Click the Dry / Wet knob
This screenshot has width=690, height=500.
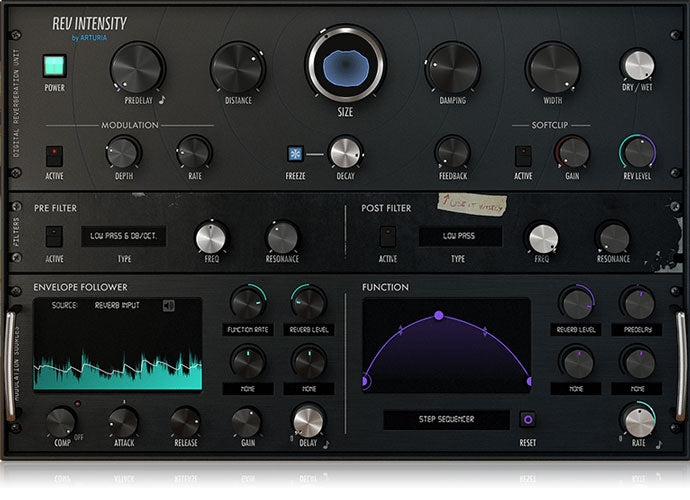(x=638, y=65)
